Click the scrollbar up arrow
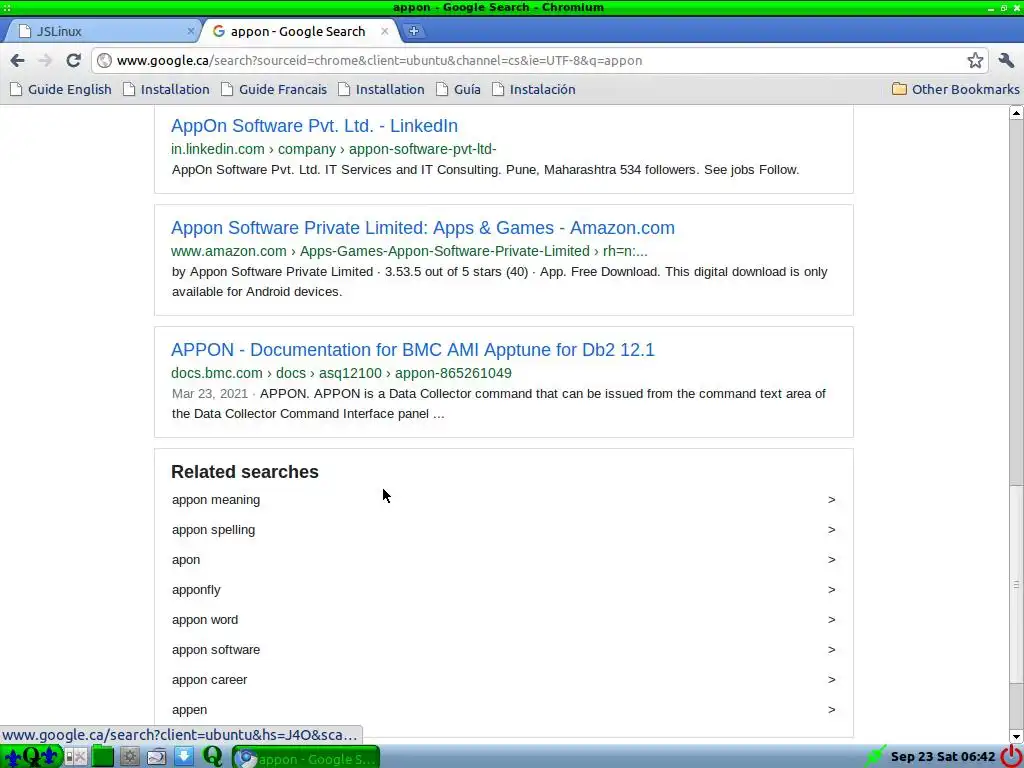Viewport: 1024px width, 768px height. coord(1016,112)
